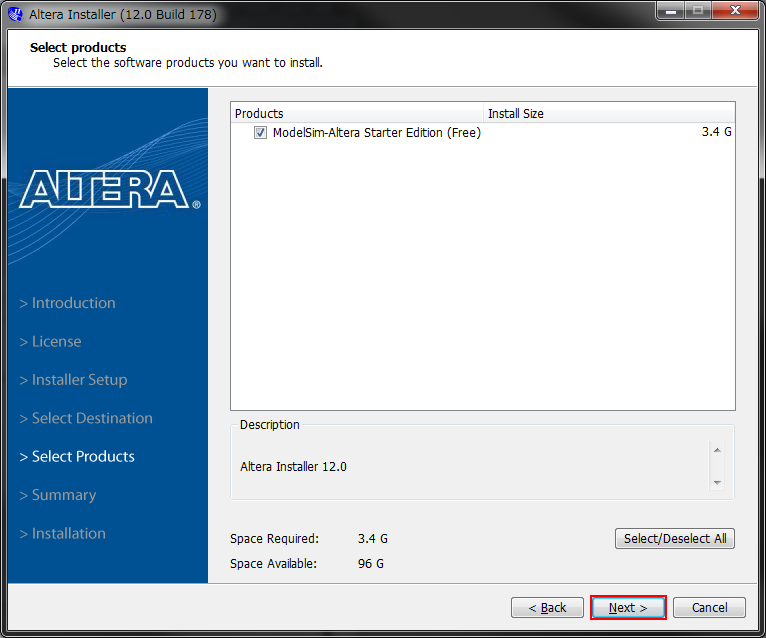Click the Altera logo in the sidebar
The image size is (766, 638).
tap(110, 189)
